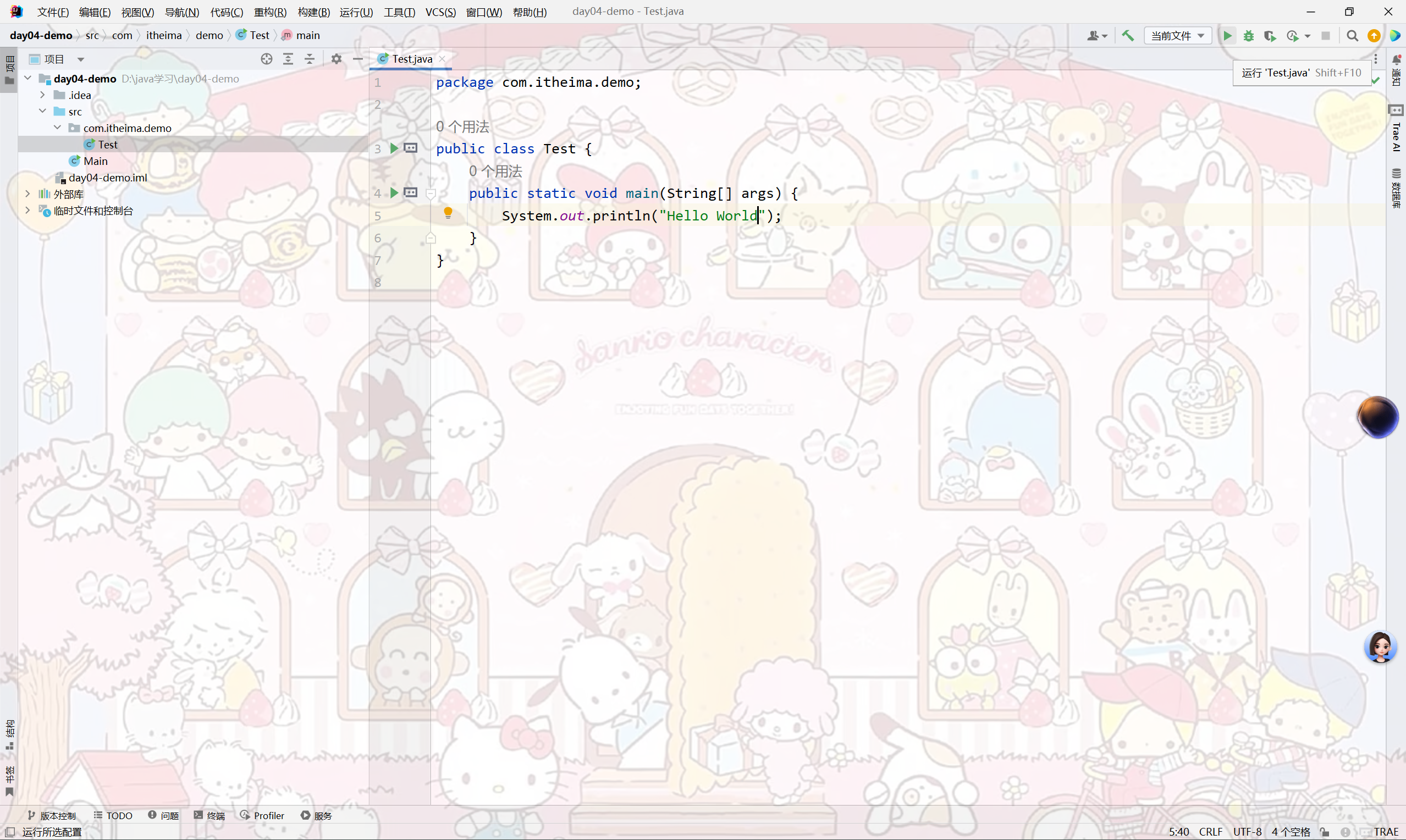Viewport: 1406px width, 840px height.
Task: Open the Build menu
Action: [313, 12]
